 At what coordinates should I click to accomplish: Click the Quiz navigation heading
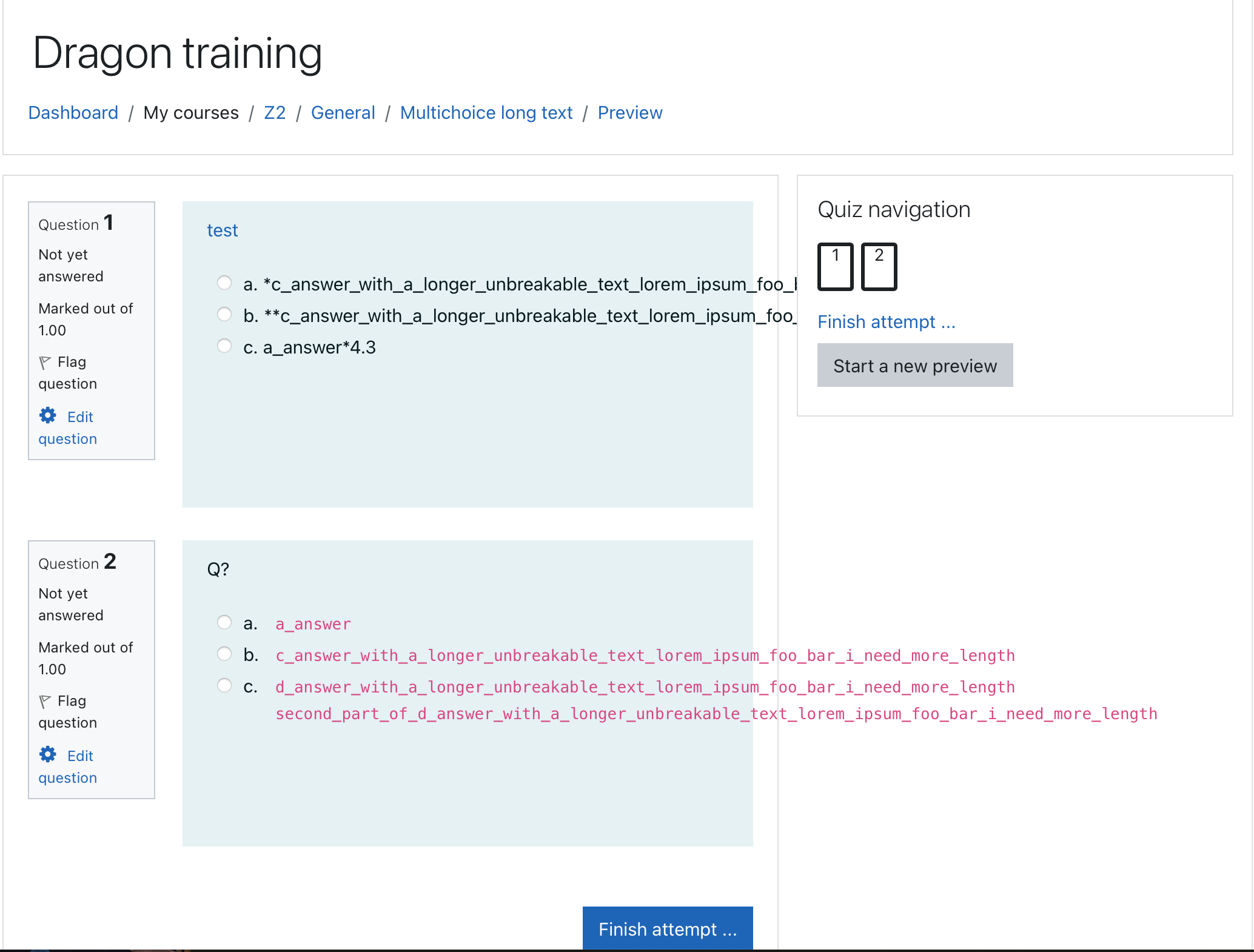tap(894, 210)
